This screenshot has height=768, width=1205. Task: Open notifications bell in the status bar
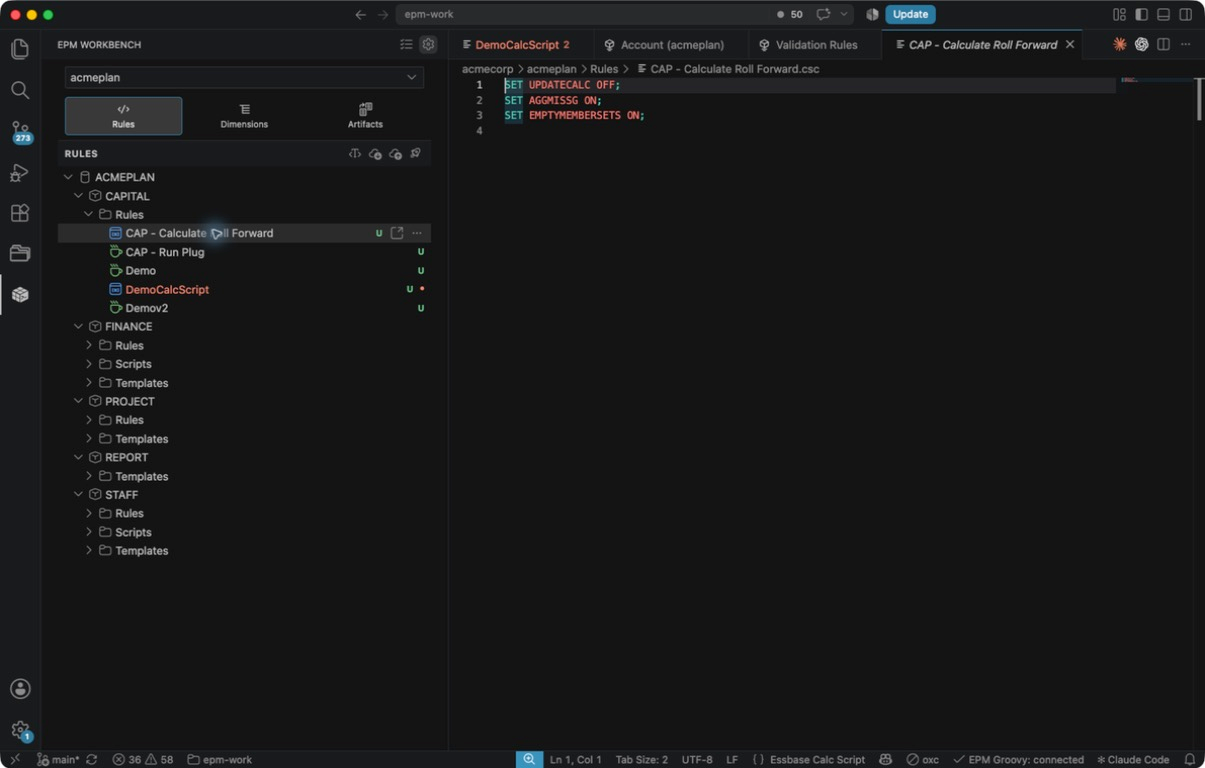(1189, 760)
